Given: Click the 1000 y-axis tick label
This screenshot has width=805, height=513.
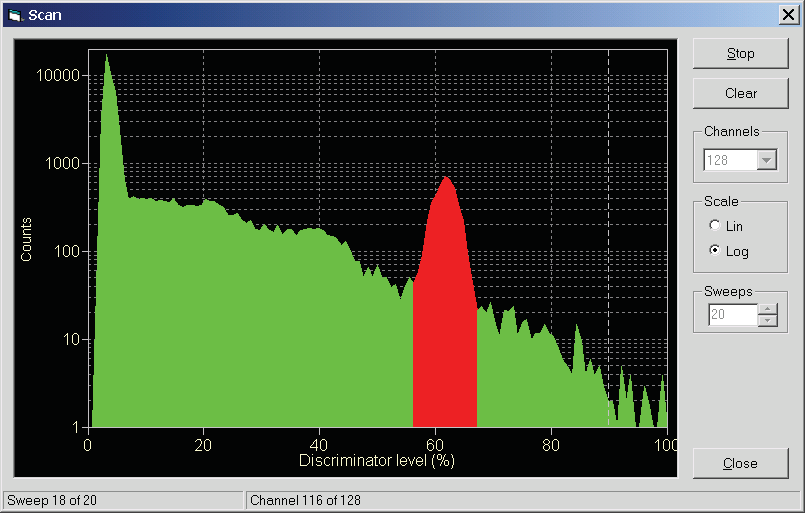Looking at the screenshot, I should 62,163.
